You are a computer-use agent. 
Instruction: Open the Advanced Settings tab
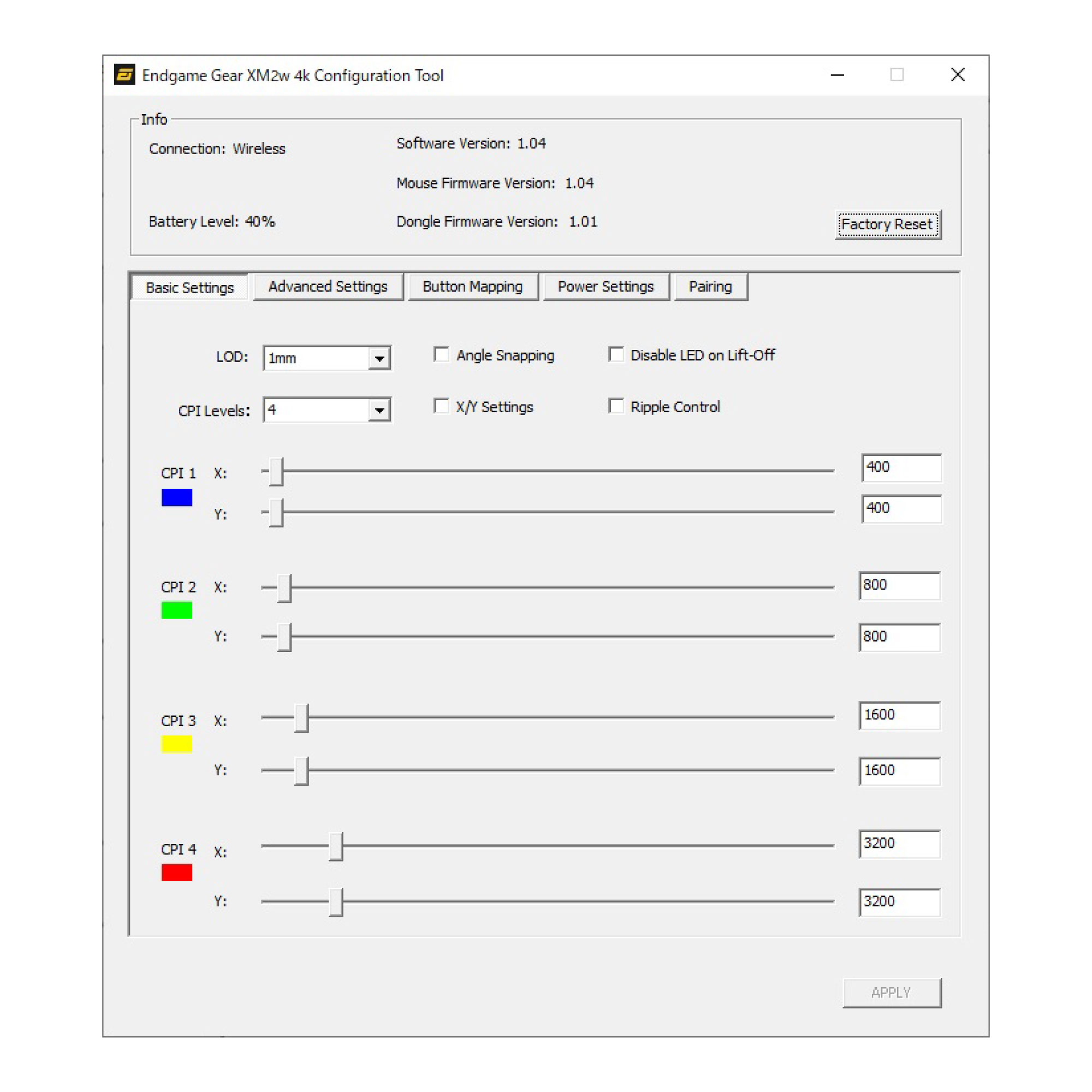point(328,287)
